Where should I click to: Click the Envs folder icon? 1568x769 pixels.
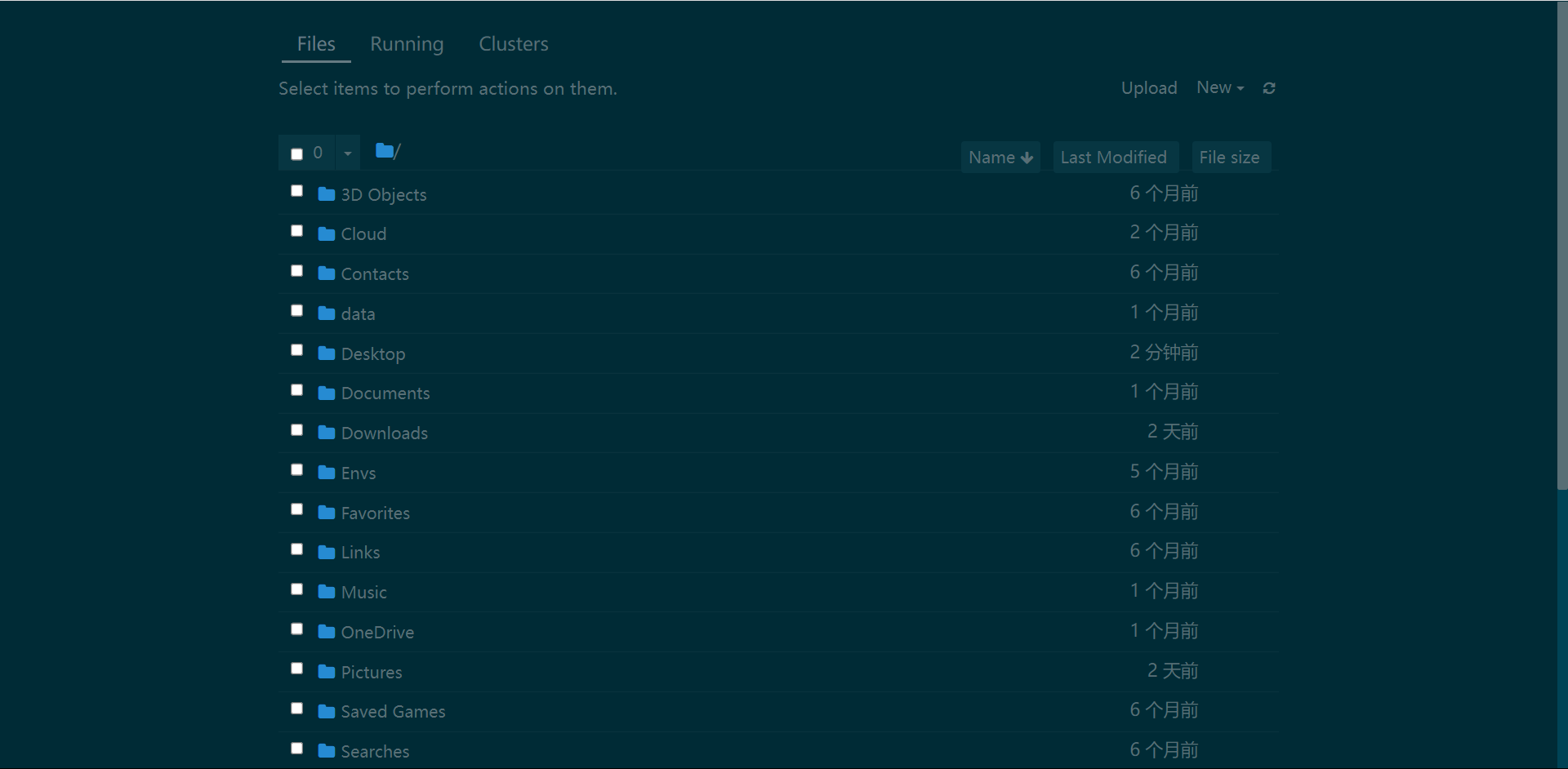[x=327, y=473]
